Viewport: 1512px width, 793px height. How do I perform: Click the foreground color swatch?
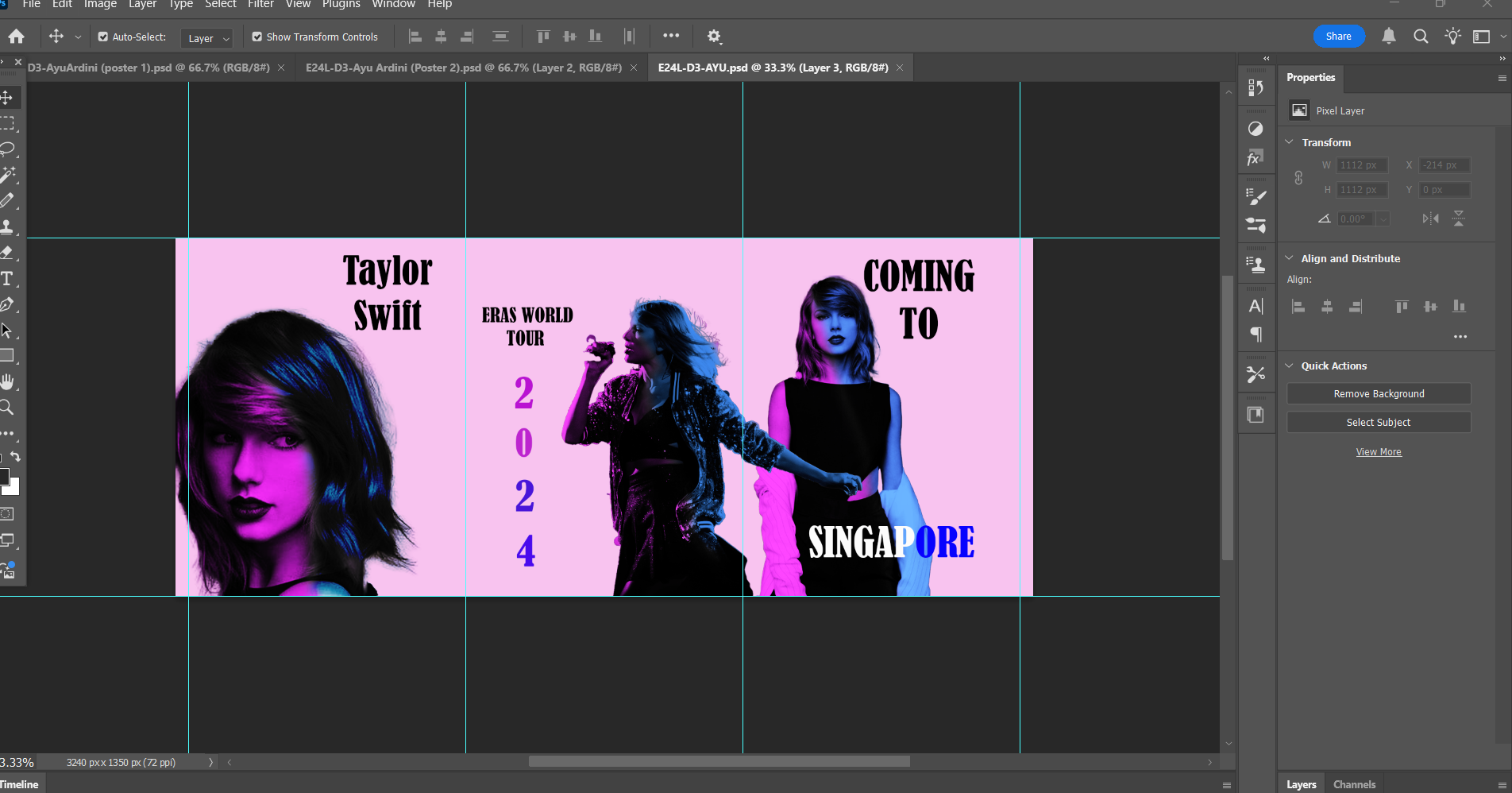[4, 477]
